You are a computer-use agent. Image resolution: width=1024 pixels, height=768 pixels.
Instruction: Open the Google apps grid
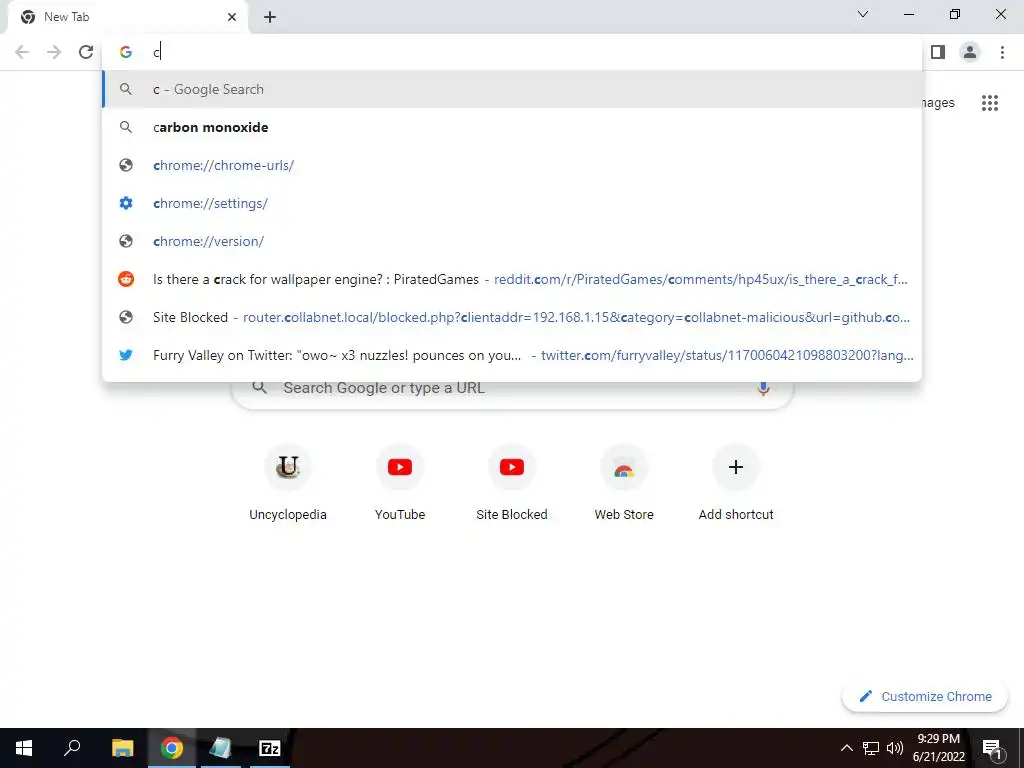coord(990,103)
